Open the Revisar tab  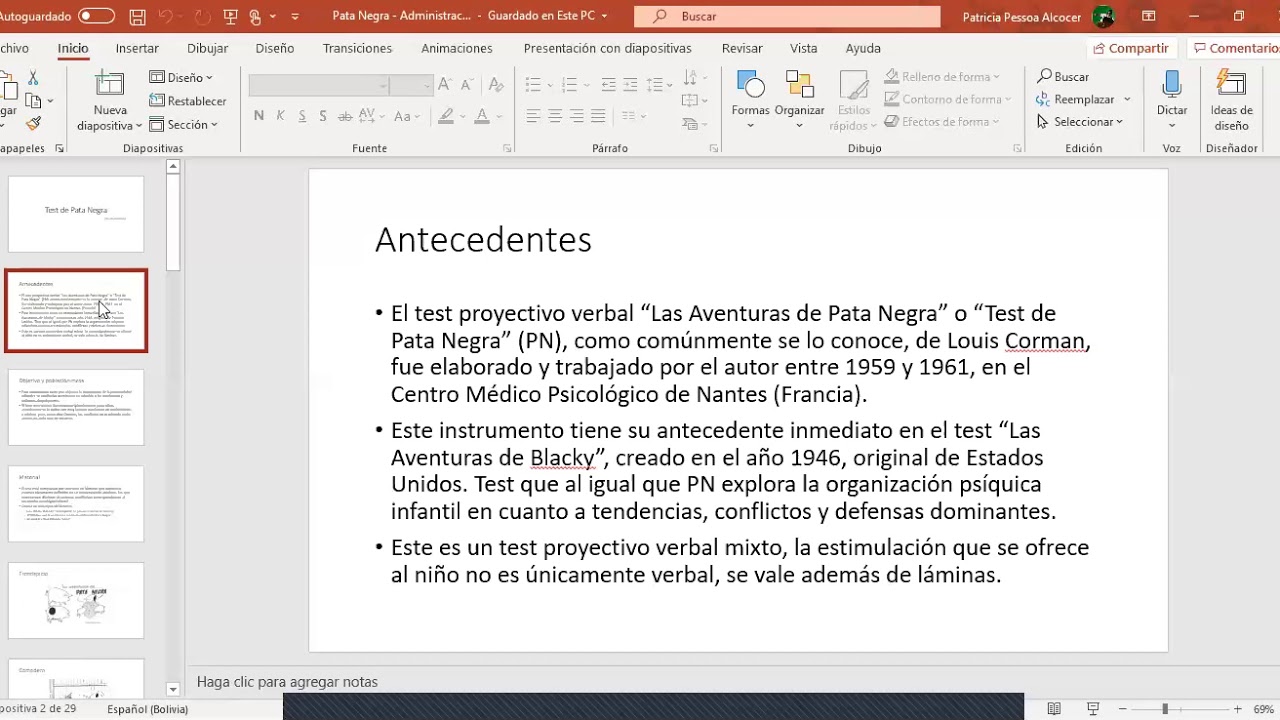(742, 48)
